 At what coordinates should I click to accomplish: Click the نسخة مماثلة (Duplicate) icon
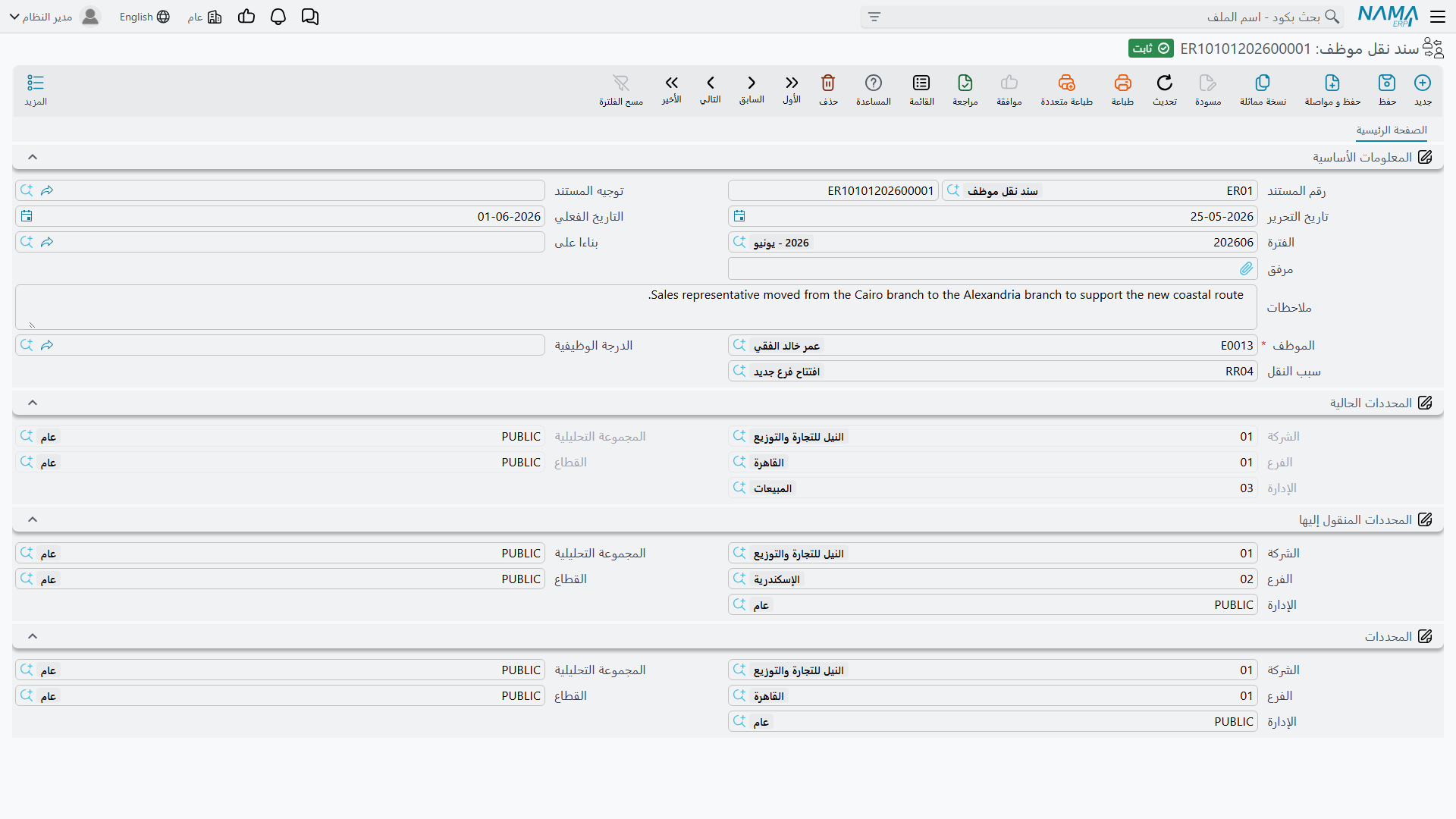click(x=1263, y=83)
